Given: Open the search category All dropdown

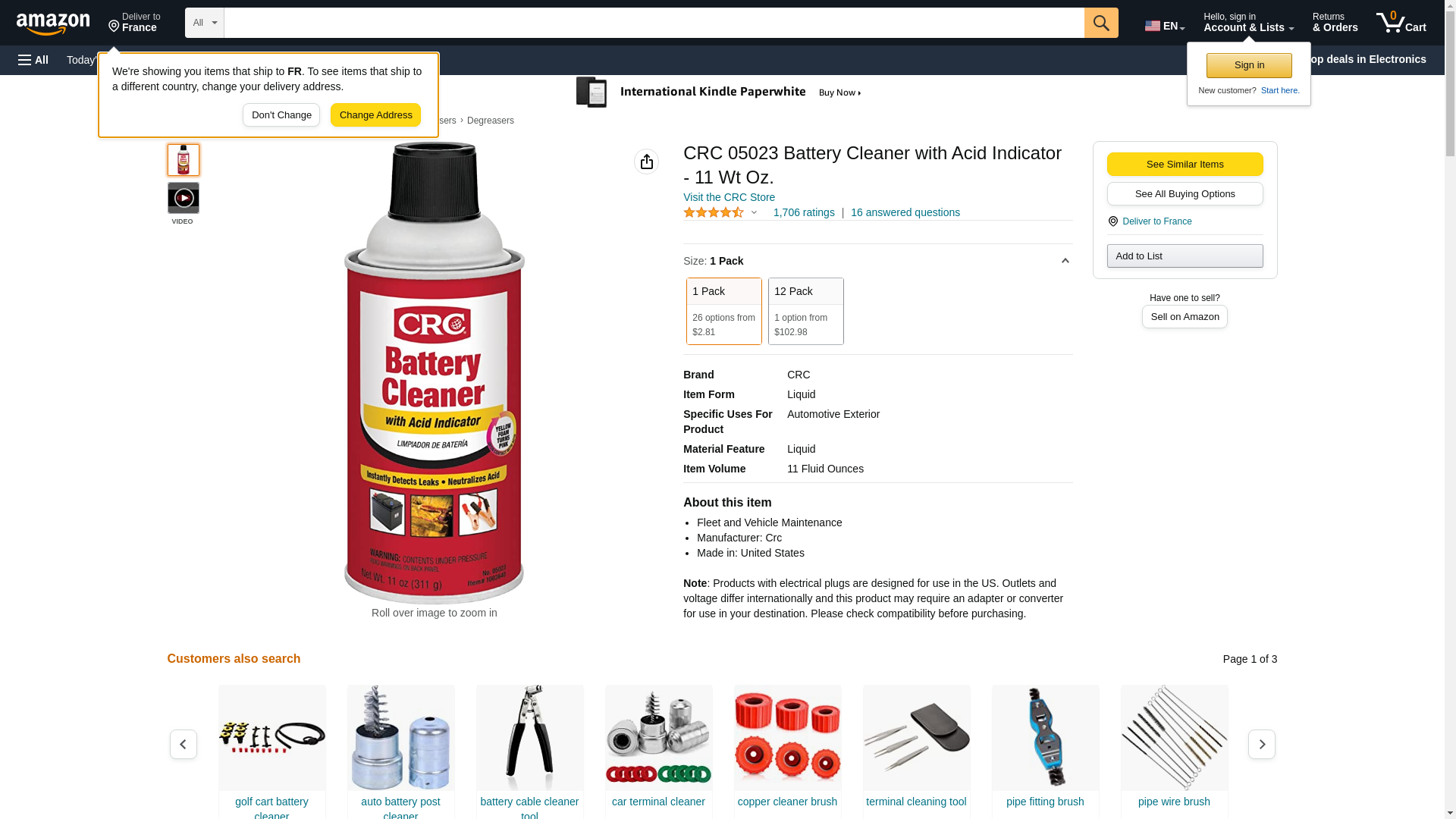Looking at the screenshot, I should point(205,23).
